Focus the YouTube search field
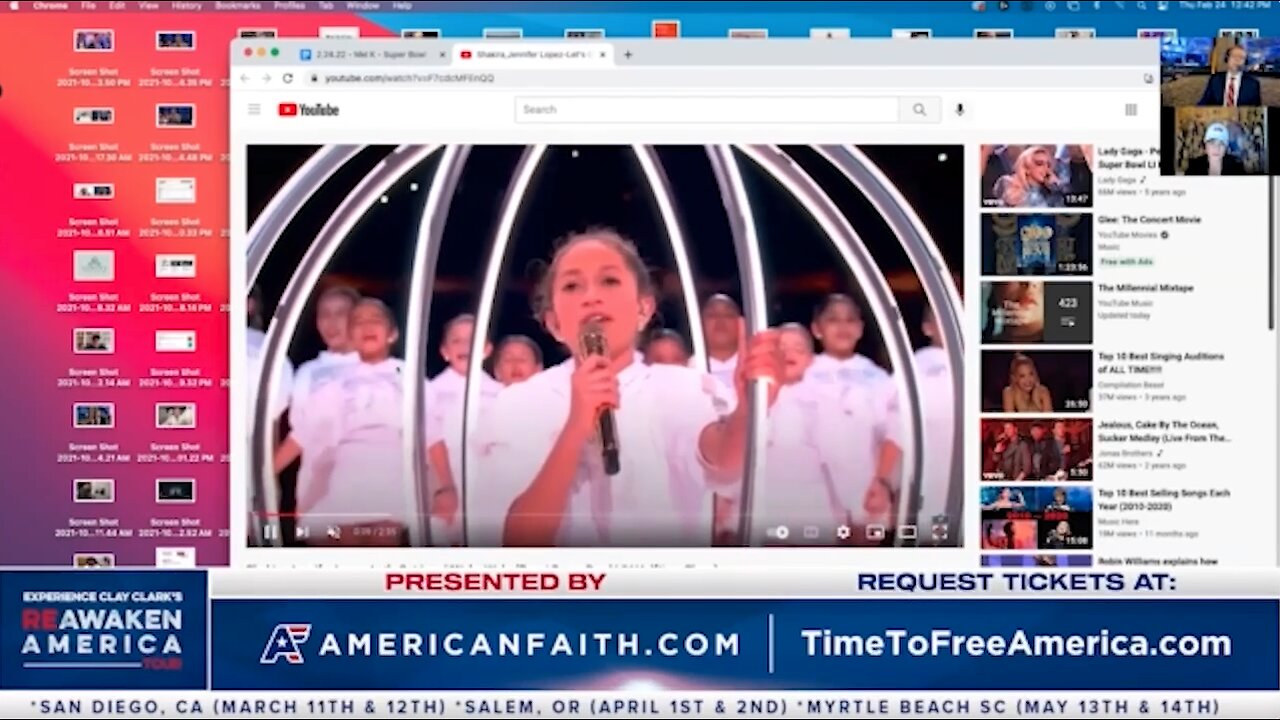Viewport: 1280px width, 720px height. [706, 109]
